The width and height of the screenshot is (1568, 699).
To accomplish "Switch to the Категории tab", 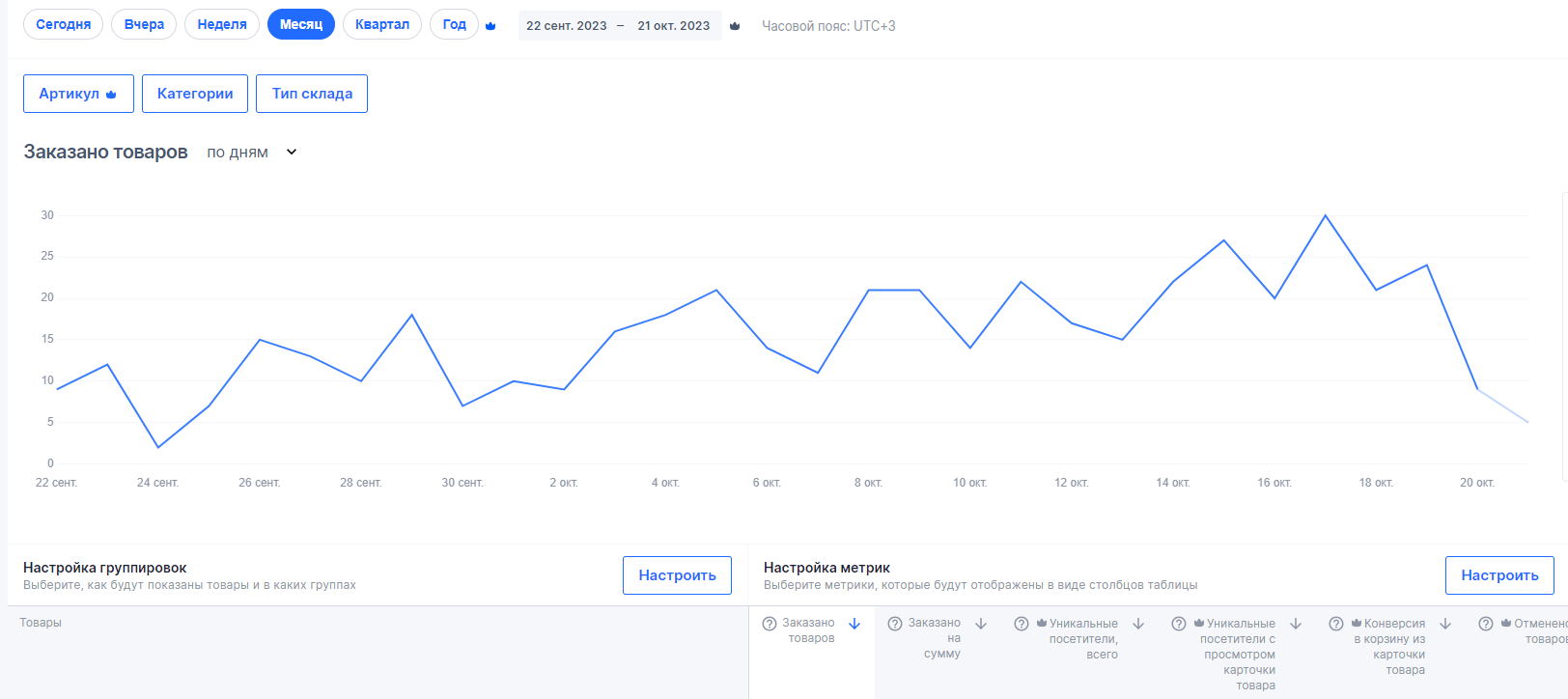I will click(x=195, y=94).
